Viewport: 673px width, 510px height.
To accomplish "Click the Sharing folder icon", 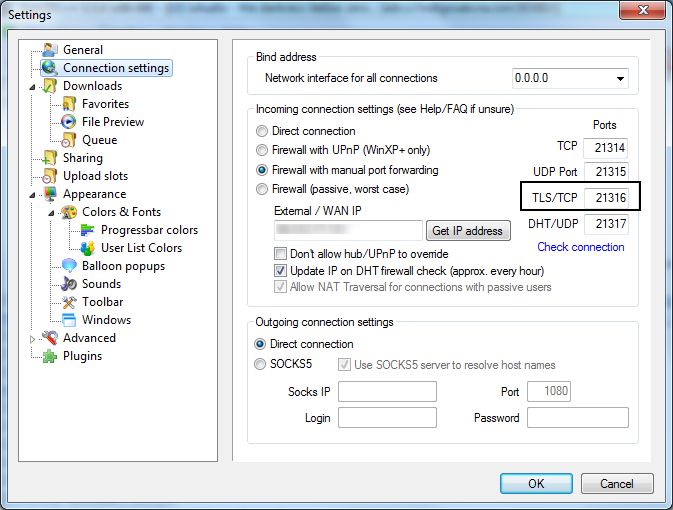I will [50, 158].
